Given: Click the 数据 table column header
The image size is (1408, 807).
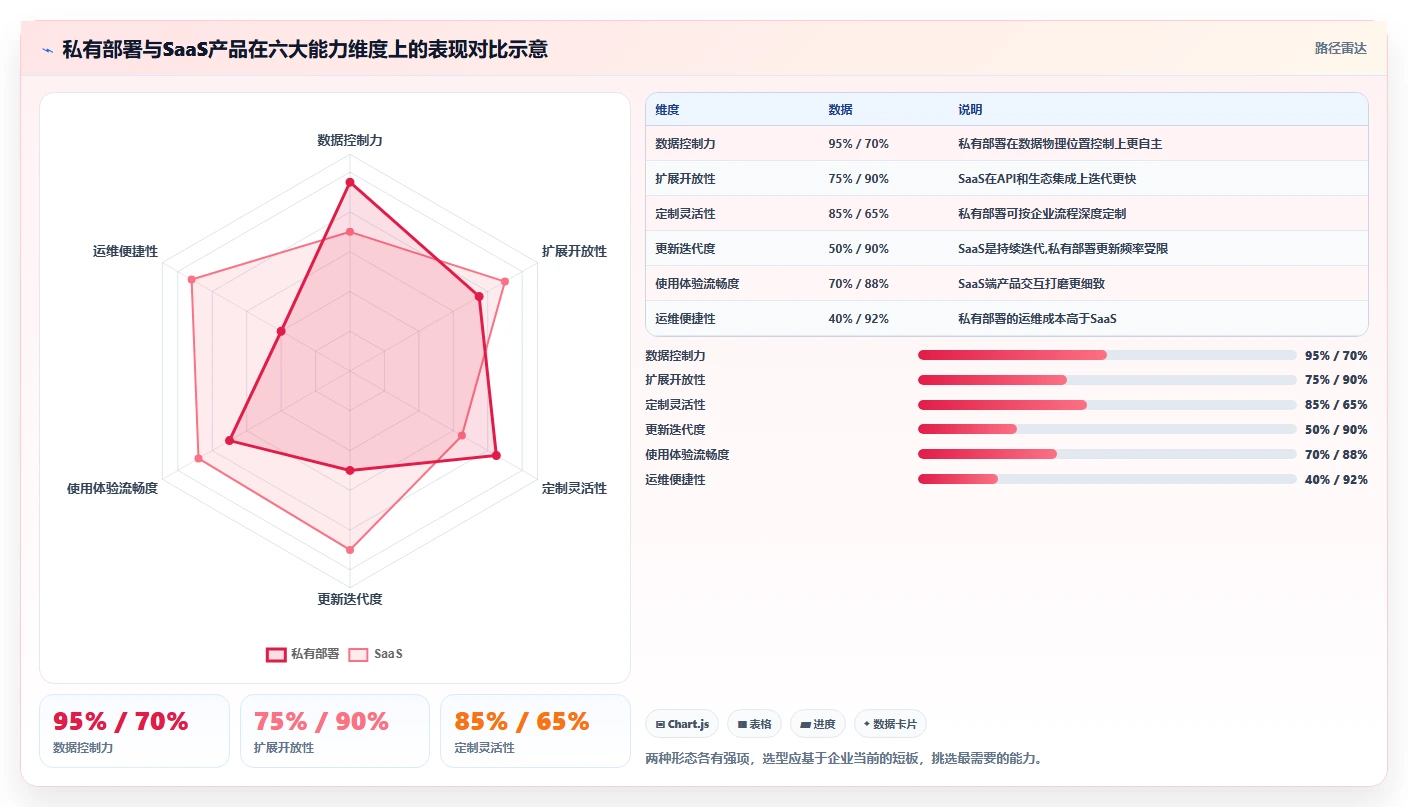Looking at the screenshot, I should (x=841, y=110).
